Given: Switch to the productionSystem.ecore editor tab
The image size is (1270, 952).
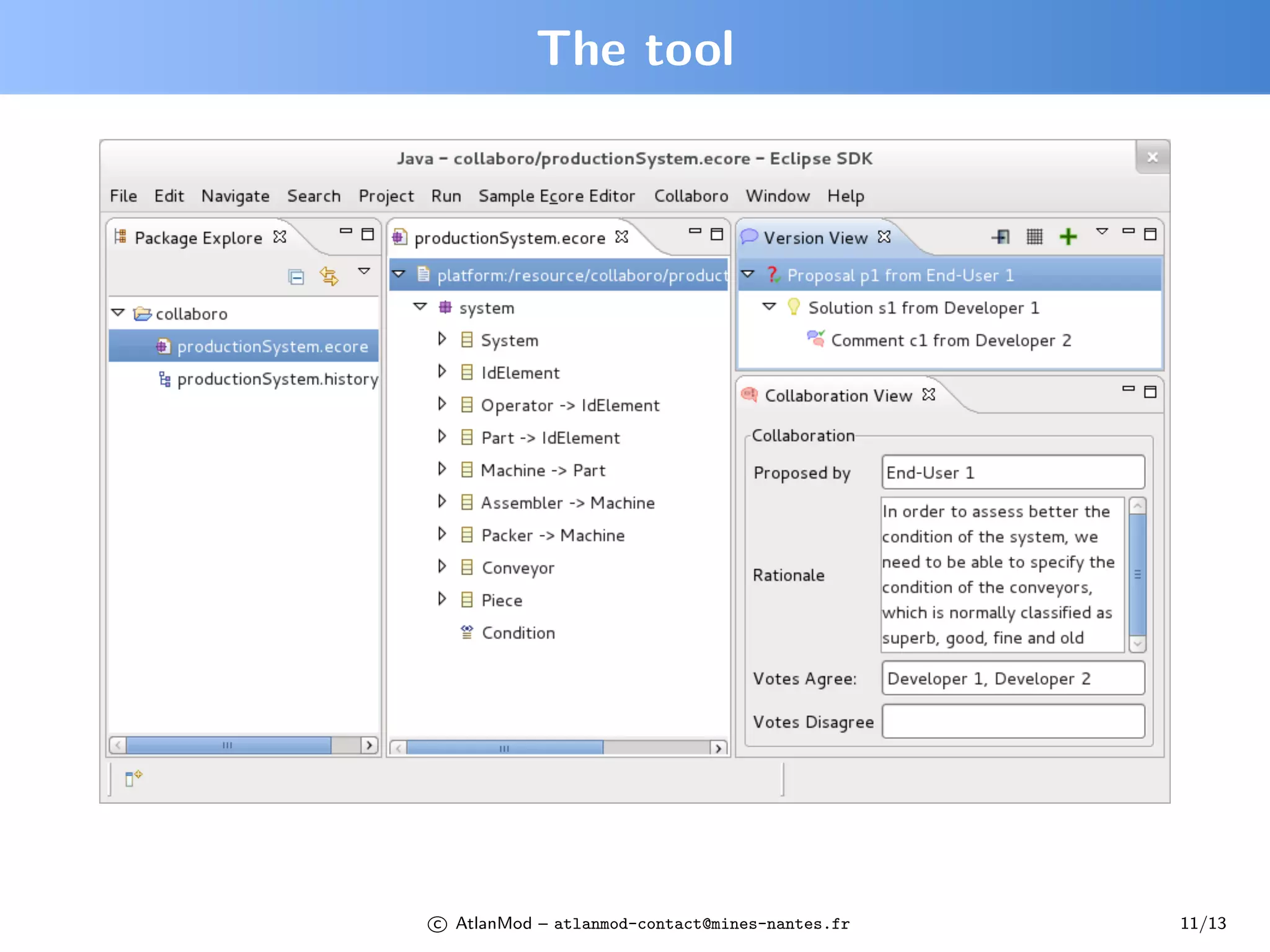Looking at the screenshot, I should point(509,238).
